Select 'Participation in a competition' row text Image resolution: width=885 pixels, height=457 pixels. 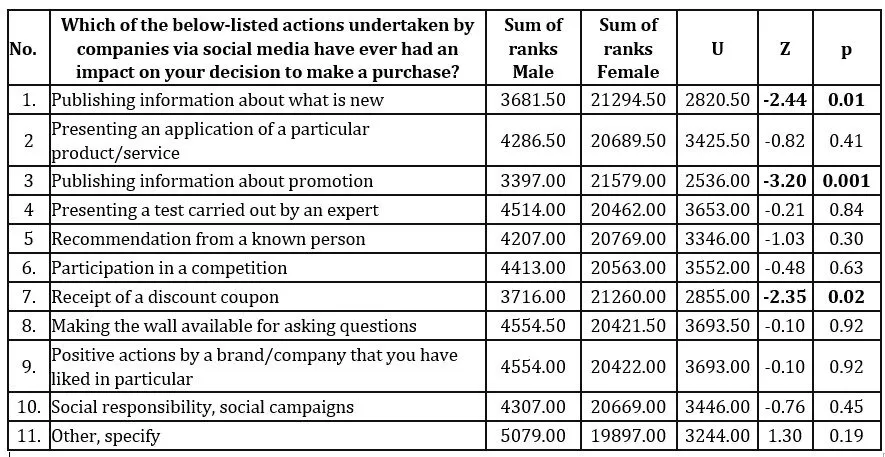click(169, 268)
